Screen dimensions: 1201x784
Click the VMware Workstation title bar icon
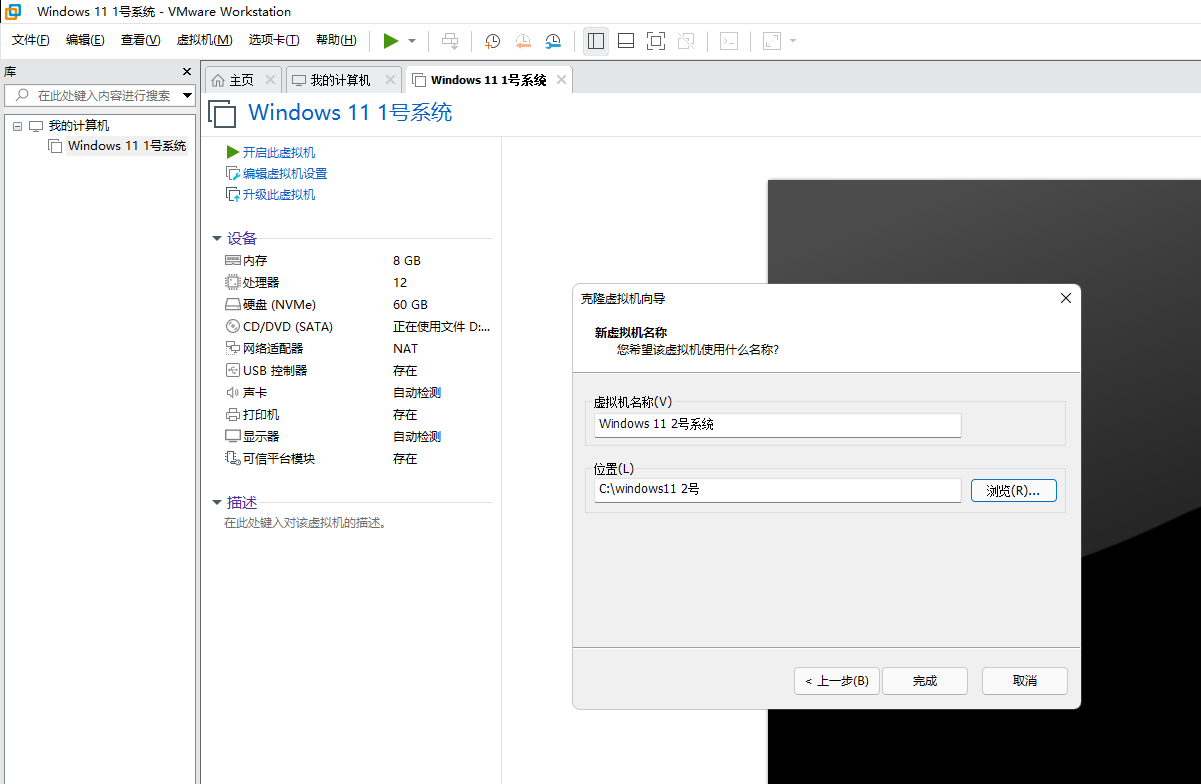tap(15, 12)
